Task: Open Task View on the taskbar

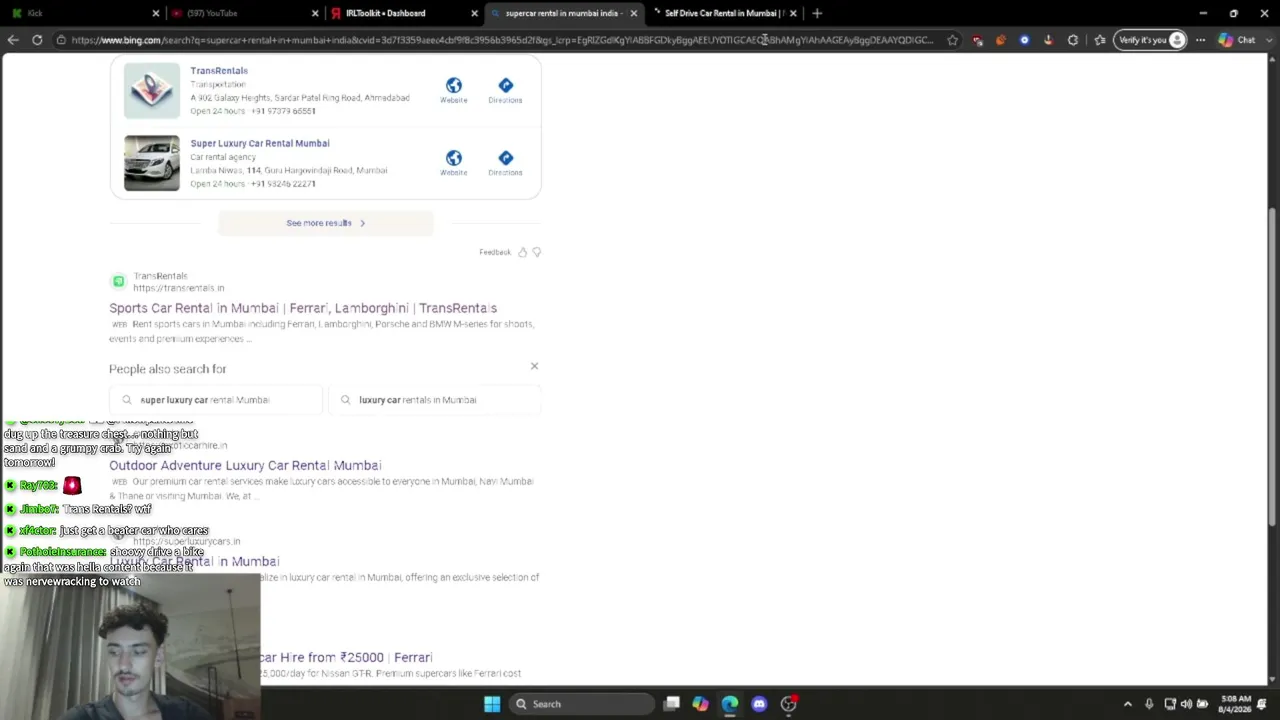Action: (x=672, y=704)
